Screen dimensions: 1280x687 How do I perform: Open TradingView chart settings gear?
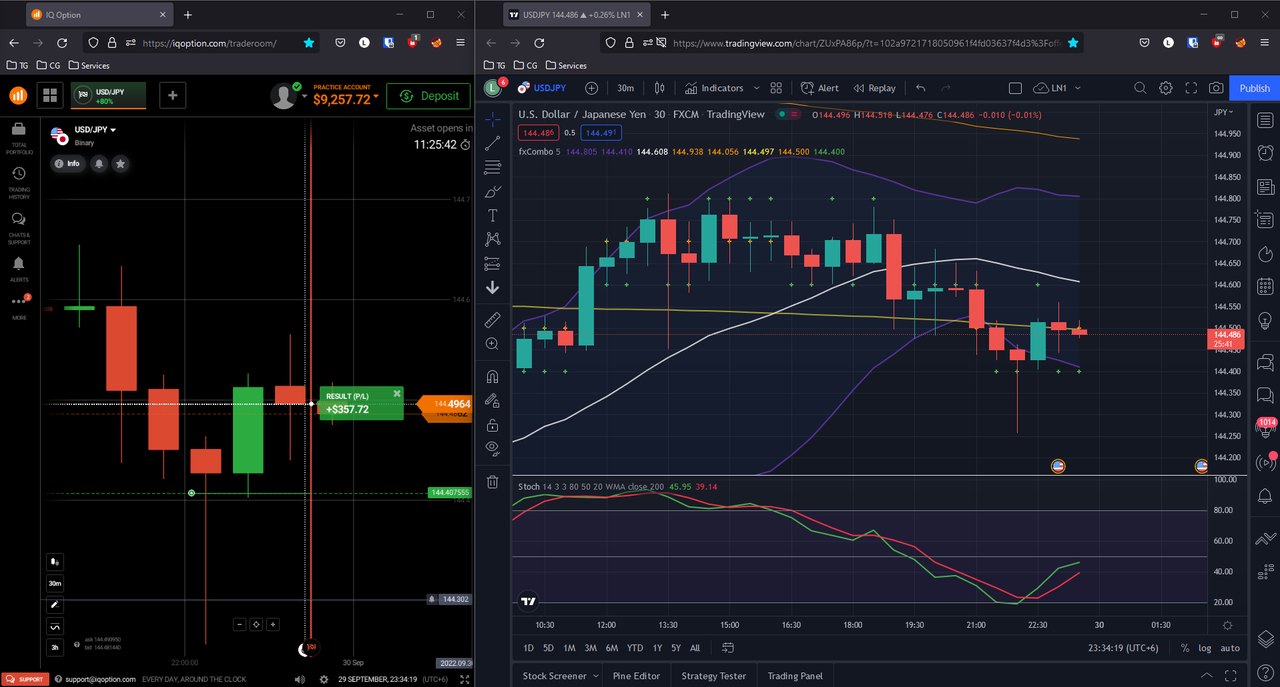tap(1166, 88)
